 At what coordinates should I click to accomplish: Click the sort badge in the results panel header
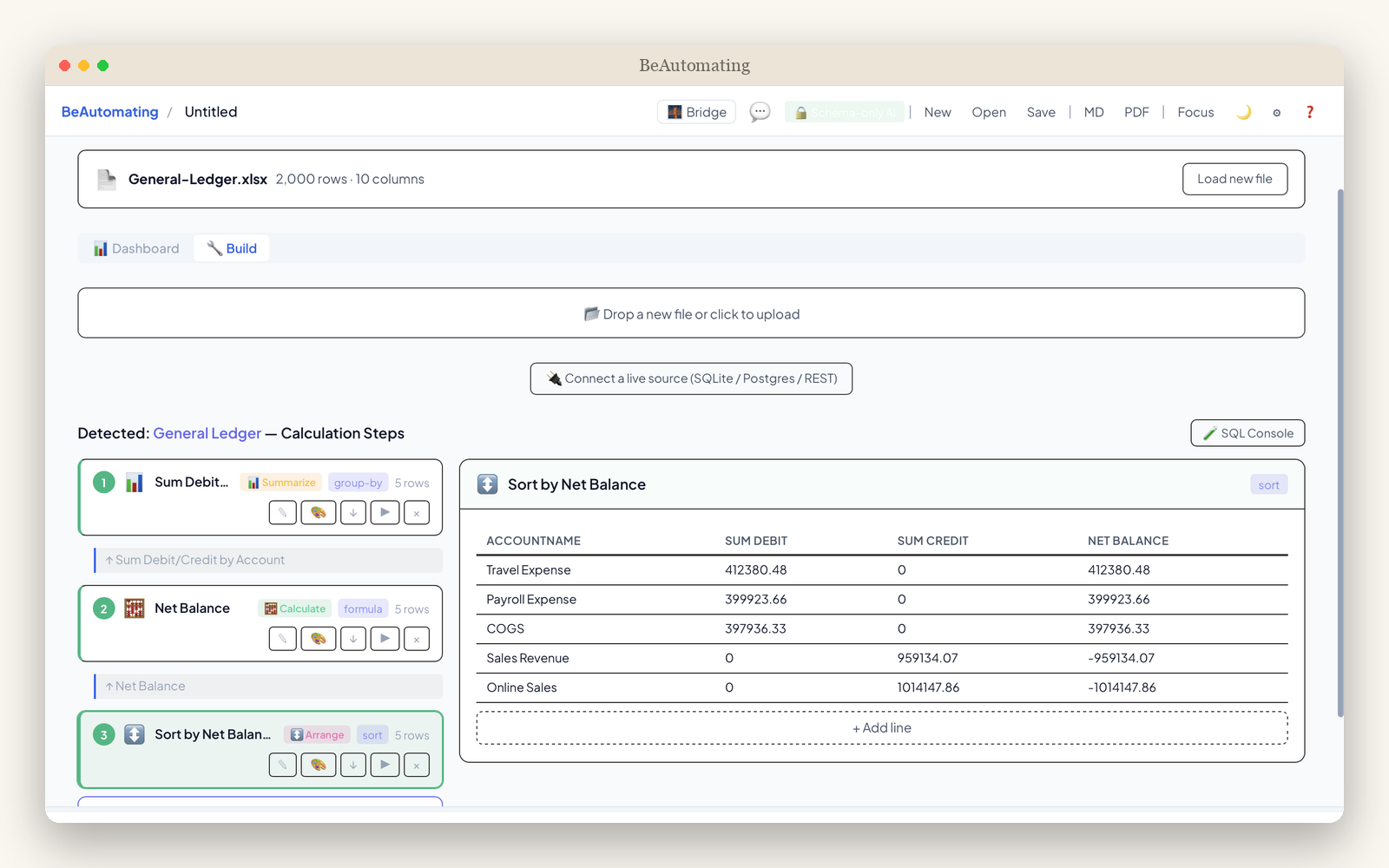[x=1268, y=484]
